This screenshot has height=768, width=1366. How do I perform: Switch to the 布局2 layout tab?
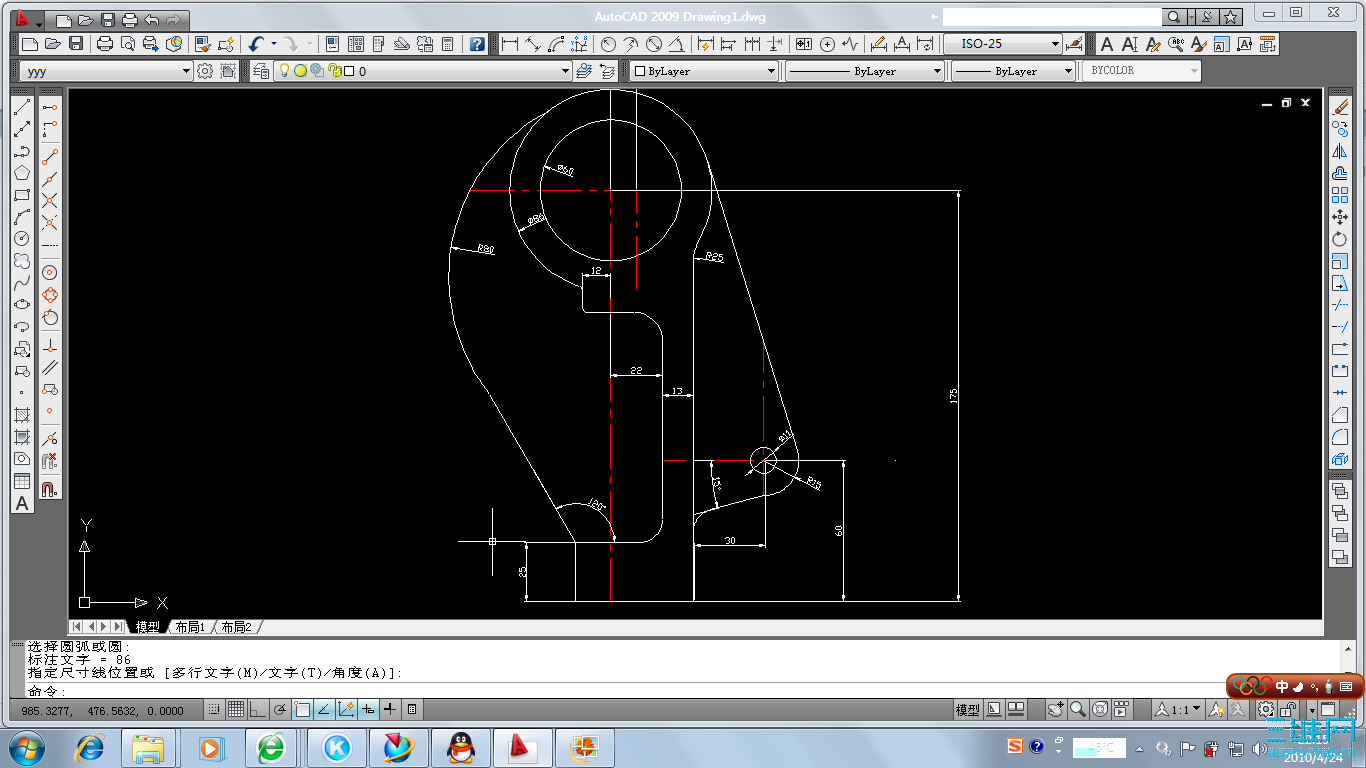point(237,627)
